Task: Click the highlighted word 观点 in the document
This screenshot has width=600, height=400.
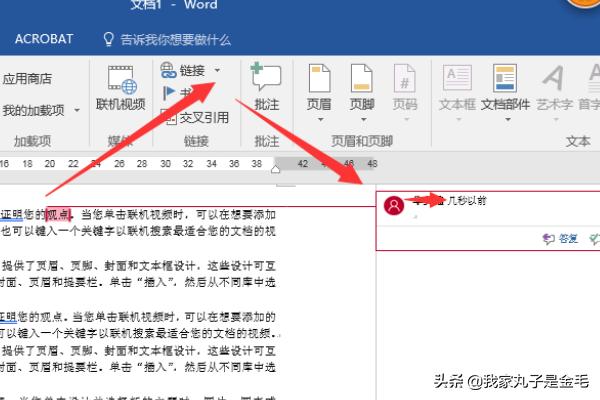Action: (58, 214)
